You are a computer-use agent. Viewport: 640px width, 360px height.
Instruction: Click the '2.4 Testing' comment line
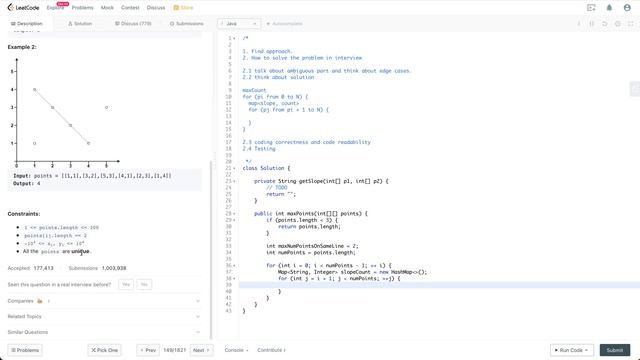[259, 149]
